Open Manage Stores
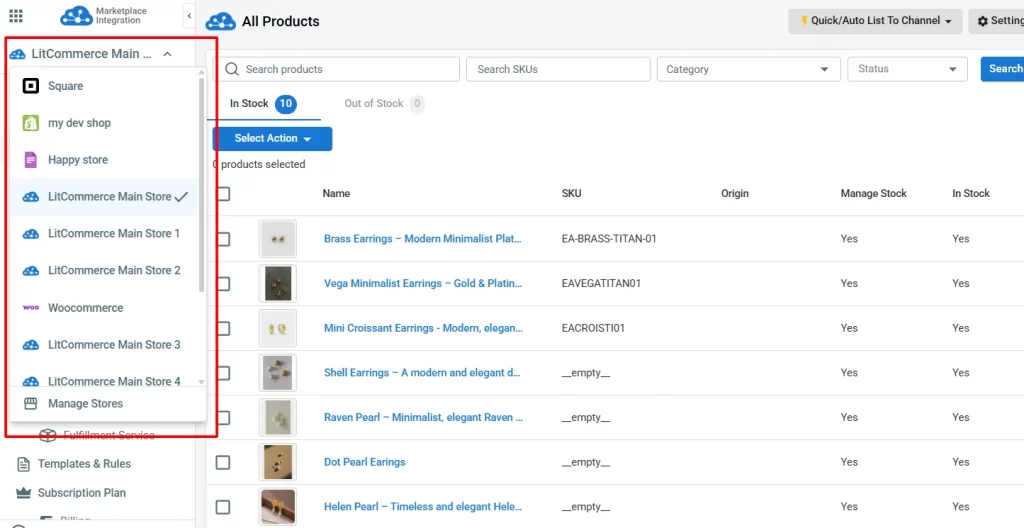1024x528 pixels. coord(108,404)
